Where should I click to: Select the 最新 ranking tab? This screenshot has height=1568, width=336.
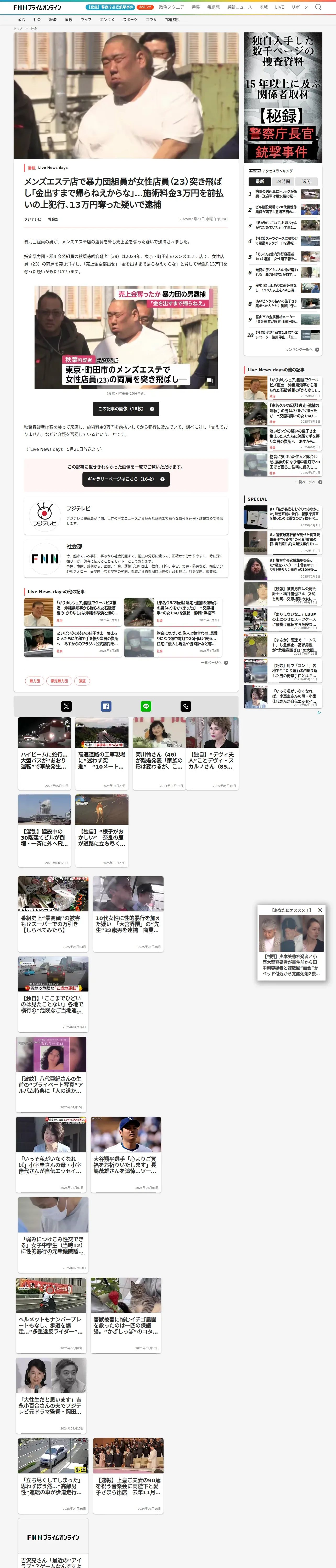tap(260, 181)
